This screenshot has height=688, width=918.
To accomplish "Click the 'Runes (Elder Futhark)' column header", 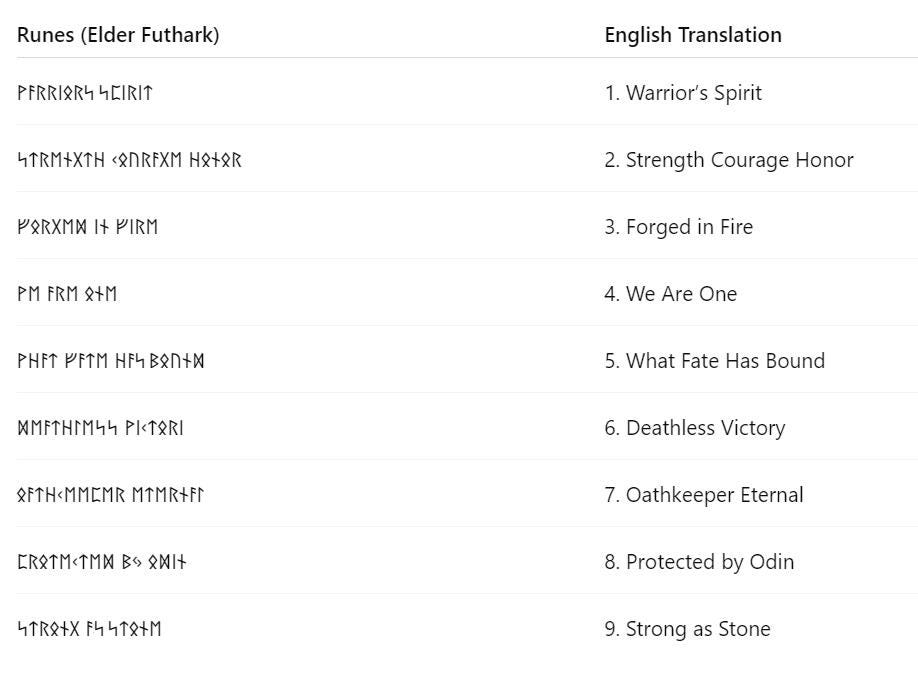I will 118,35.
